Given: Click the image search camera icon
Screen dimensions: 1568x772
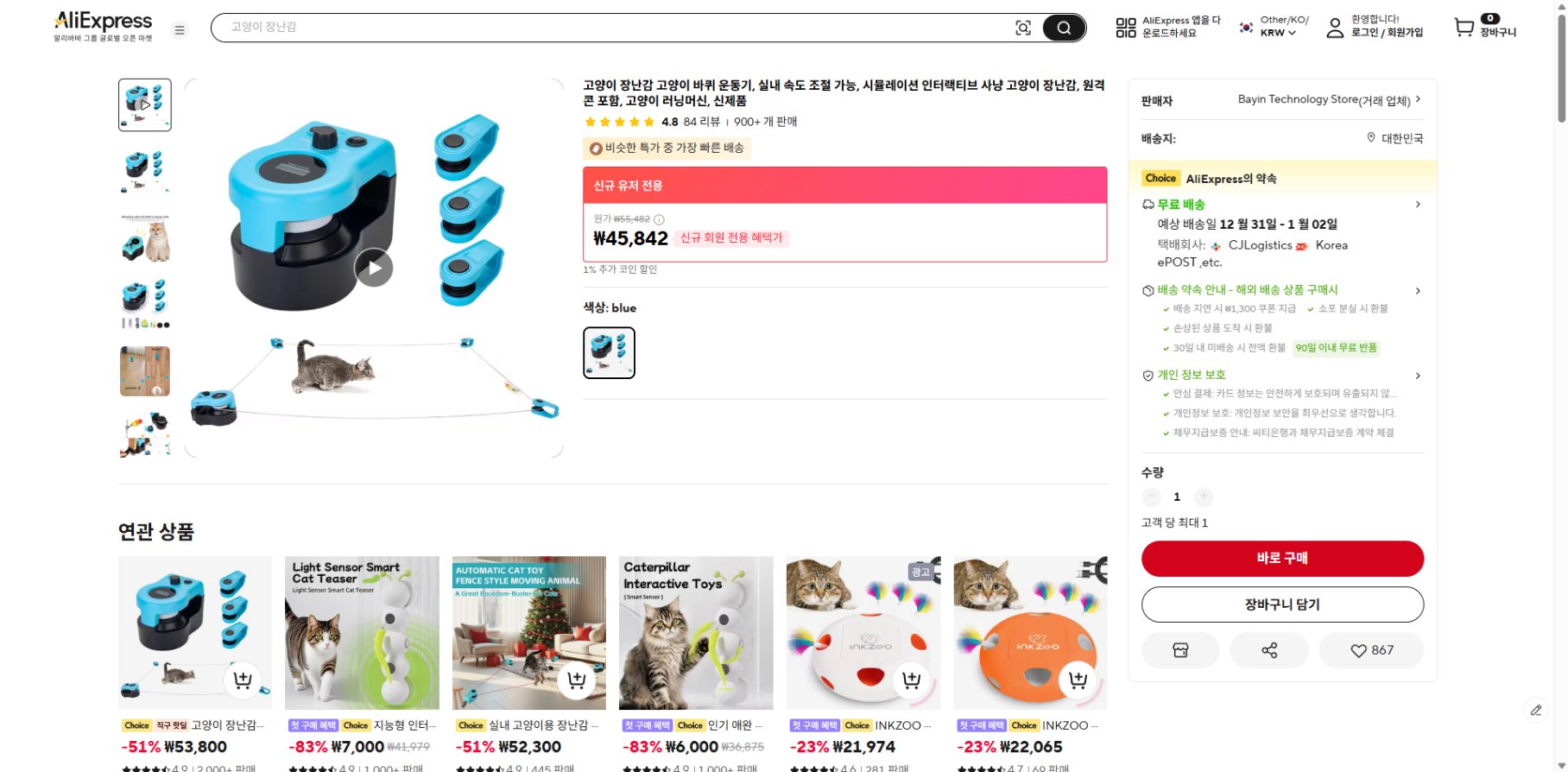Looking at the screenshot, I should point(1023,27).
